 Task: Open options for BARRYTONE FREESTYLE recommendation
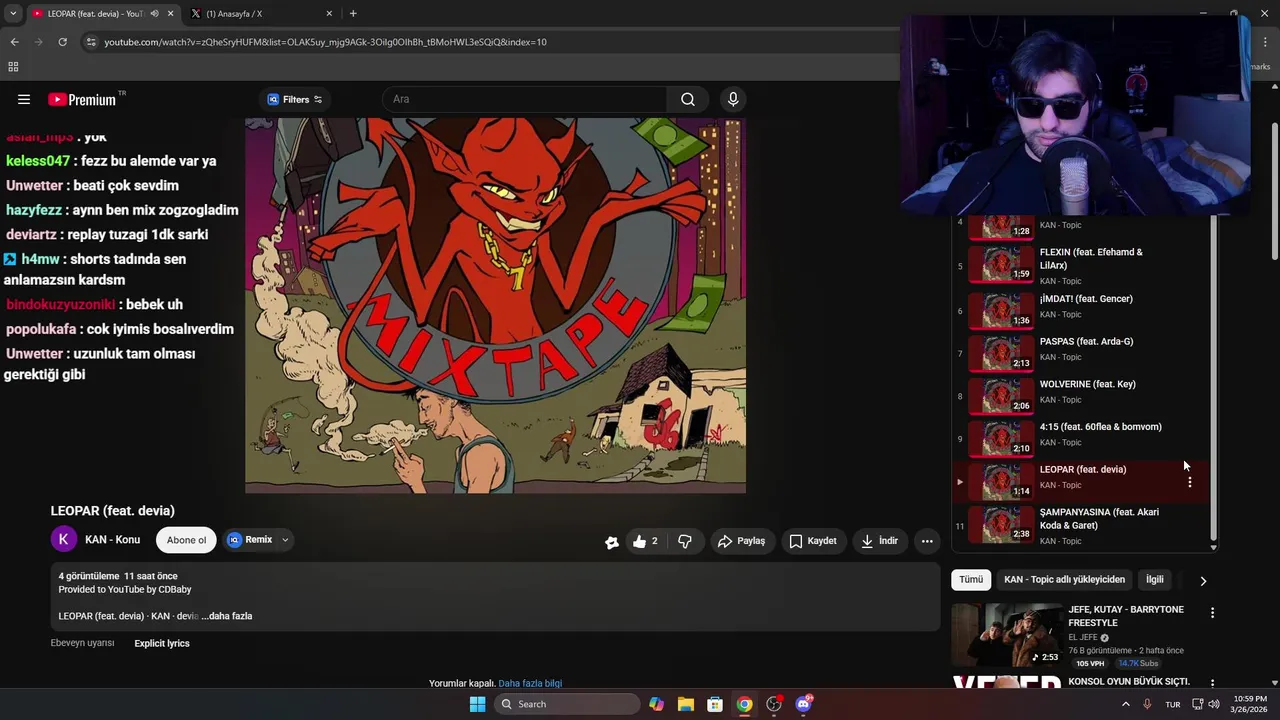coord(1212,613)
